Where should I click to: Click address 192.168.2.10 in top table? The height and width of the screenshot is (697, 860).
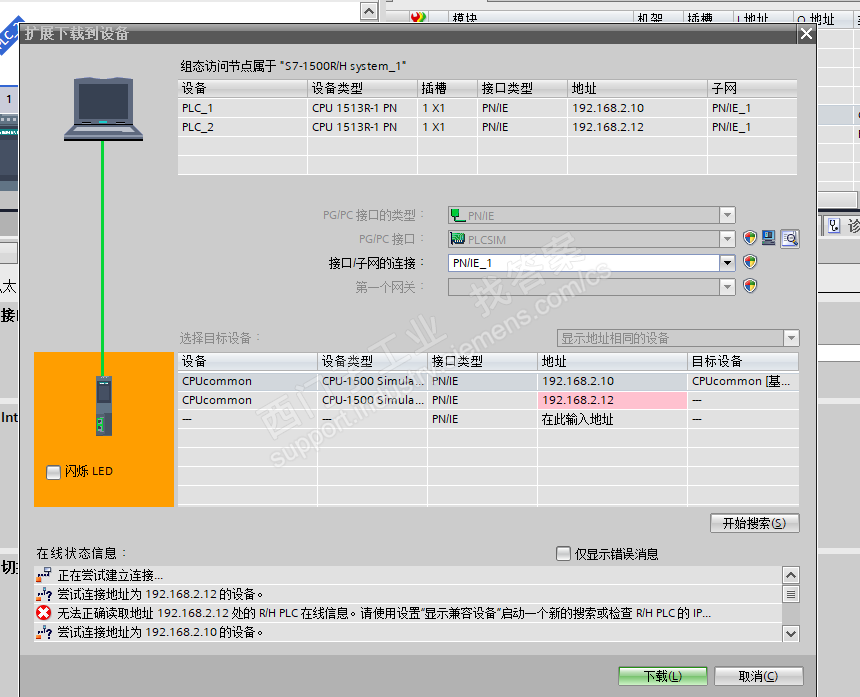click(x=608, y=108)
